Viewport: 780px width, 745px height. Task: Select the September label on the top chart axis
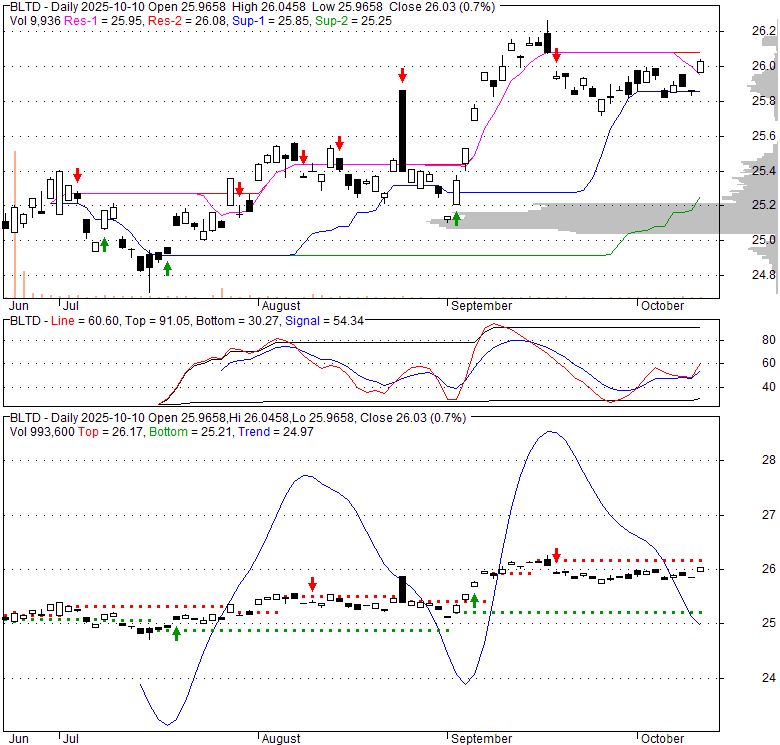(481, 306)
